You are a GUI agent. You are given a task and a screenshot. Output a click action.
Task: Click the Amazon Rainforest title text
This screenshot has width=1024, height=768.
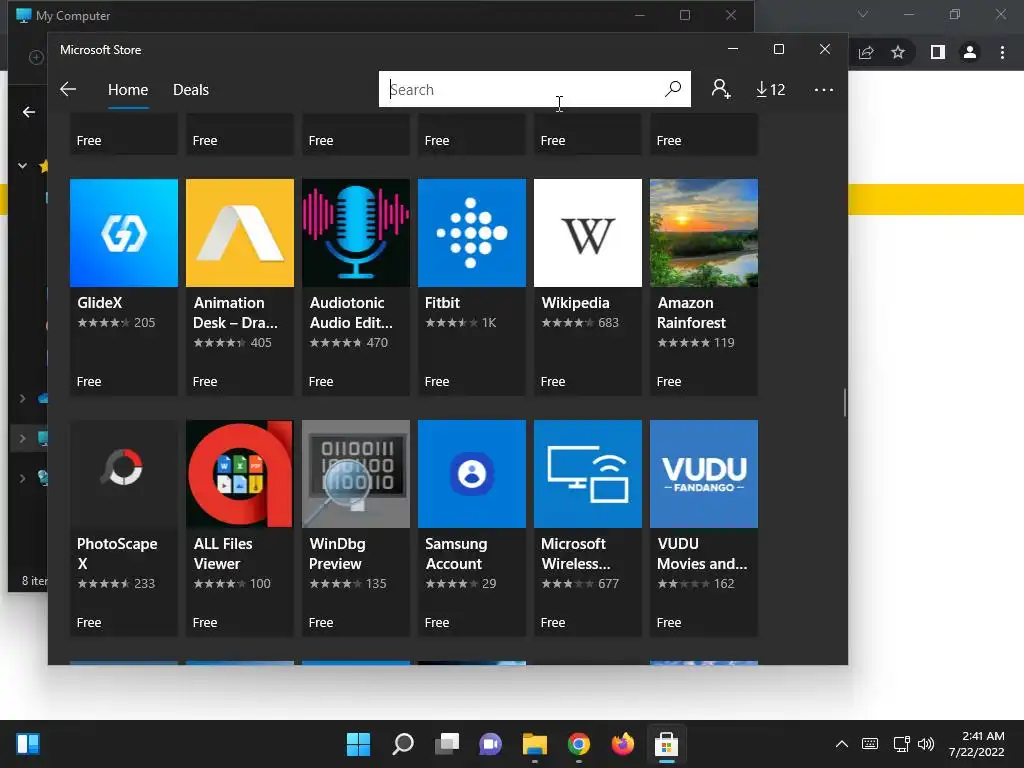[x=691, y=312]
